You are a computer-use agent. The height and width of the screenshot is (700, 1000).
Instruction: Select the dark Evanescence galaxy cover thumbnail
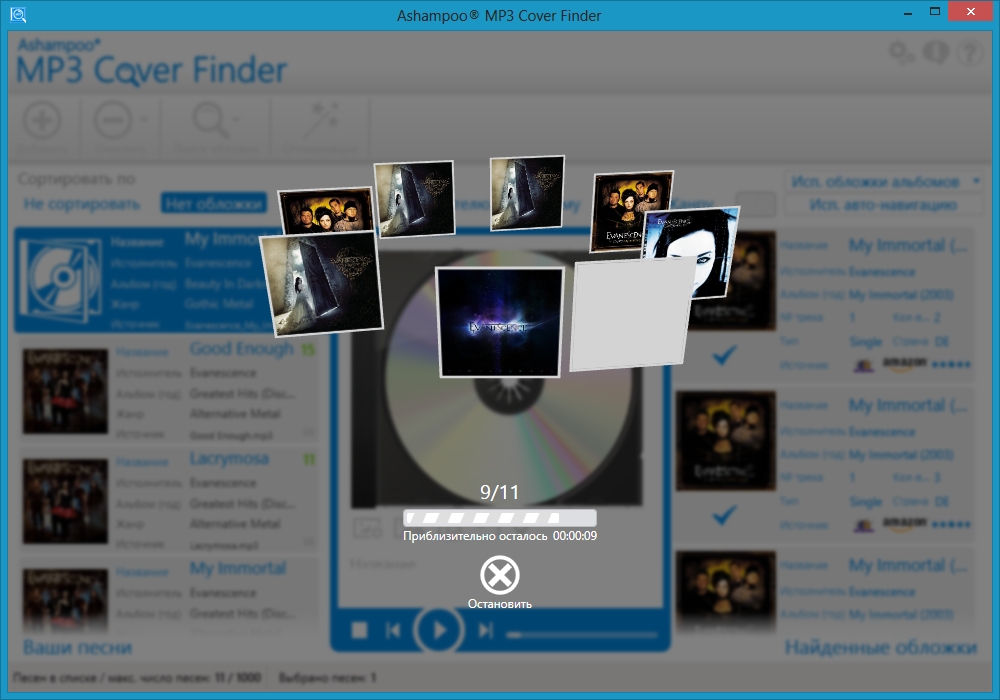pyautogui.click(x=499, y=322)
